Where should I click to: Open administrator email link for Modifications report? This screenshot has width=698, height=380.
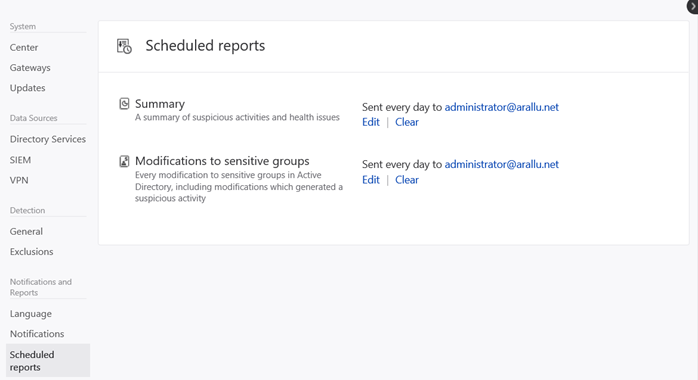(502, 164)
